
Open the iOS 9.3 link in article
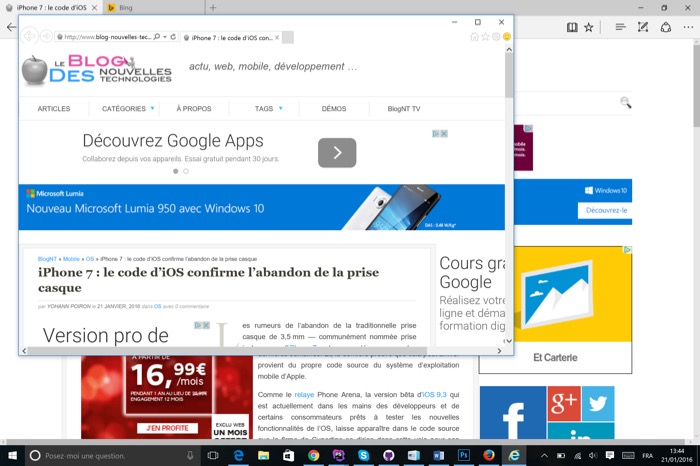[x=435, y=395]
